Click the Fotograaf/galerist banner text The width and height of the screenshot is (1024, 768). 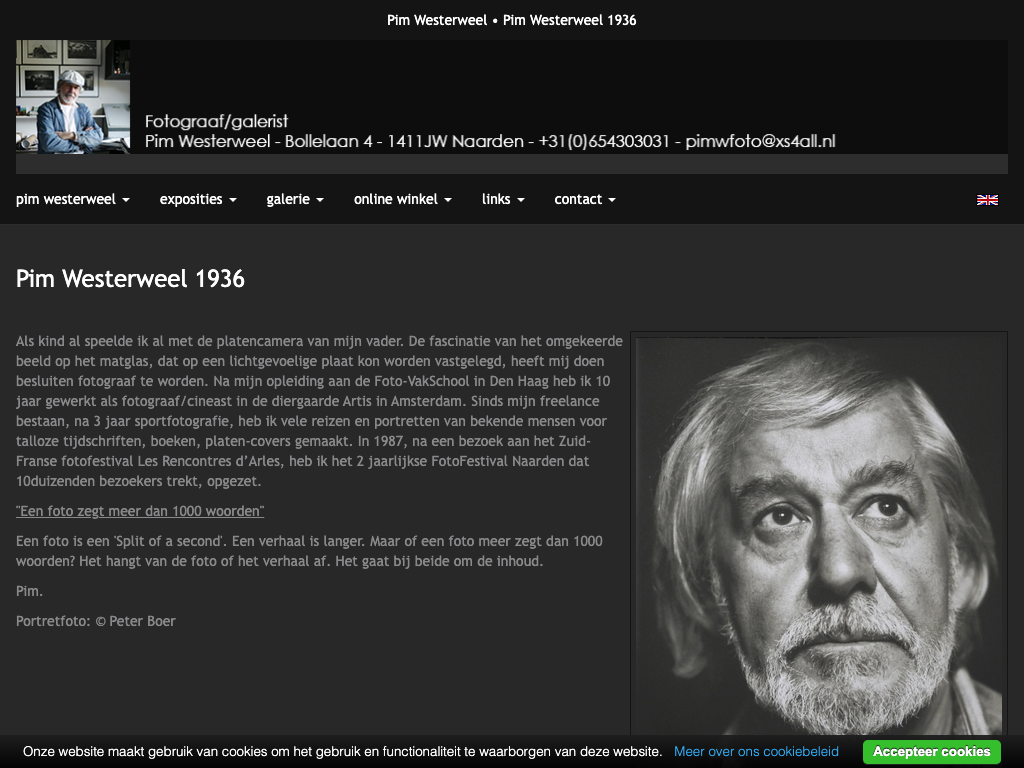pyautogui.click(x=216, y=121)
